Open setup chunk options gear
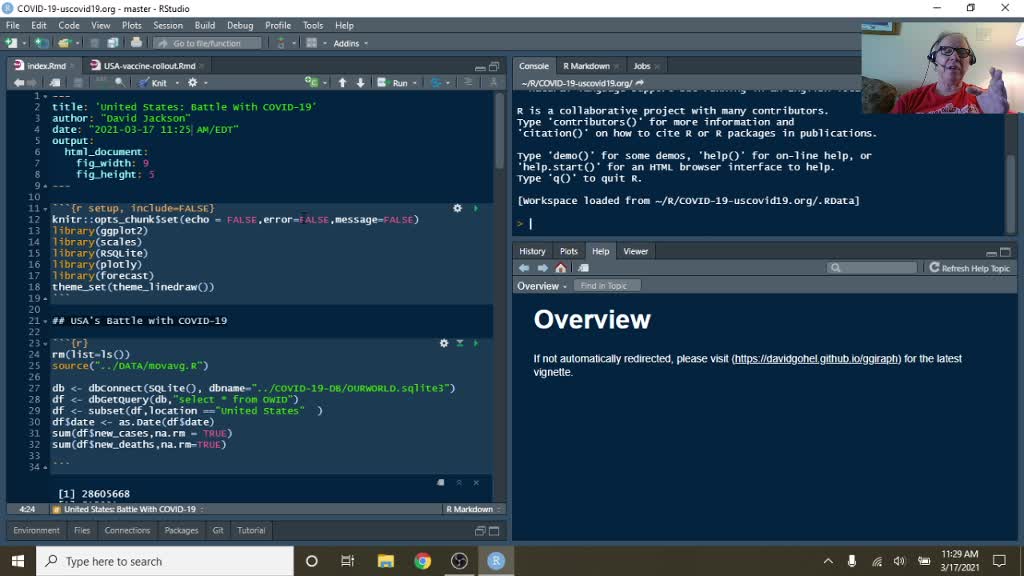 coord(457,208)
